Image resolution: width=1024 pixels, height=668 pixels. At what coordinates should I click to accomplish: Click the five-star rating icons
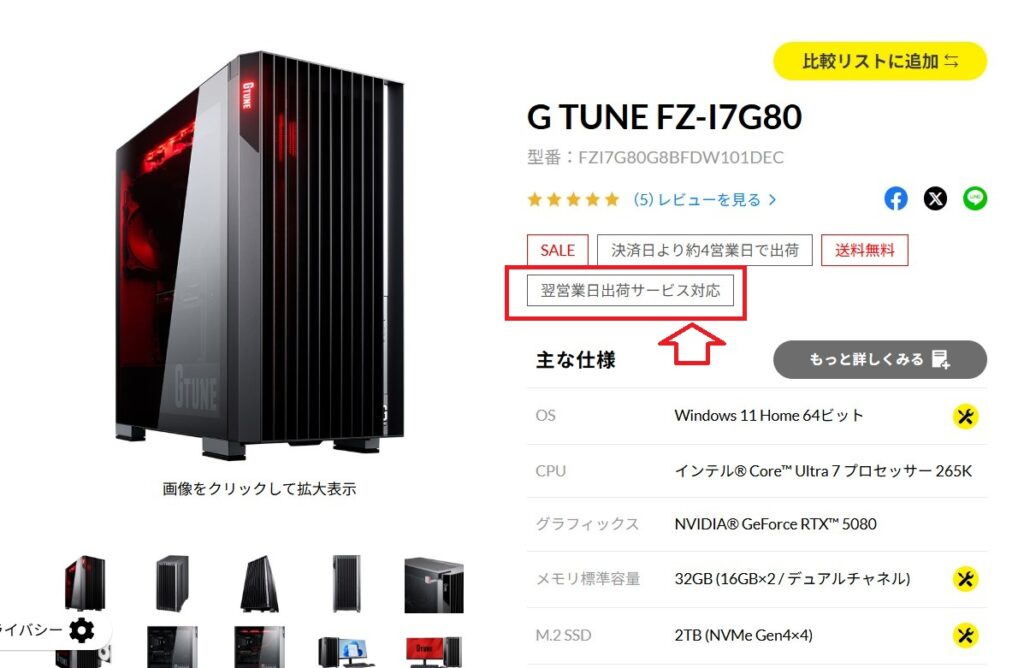(573, 199)
